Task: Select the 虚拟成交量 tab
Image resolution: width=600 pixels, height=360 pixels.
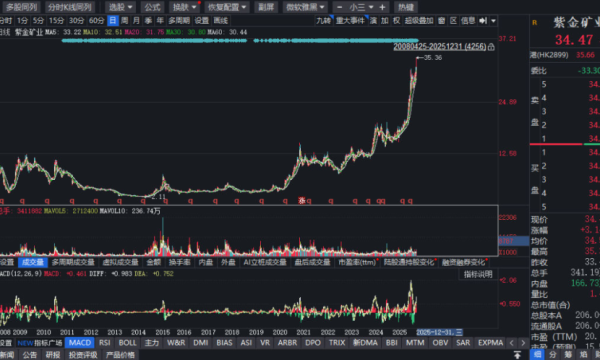Action: [x=121, y=262]
